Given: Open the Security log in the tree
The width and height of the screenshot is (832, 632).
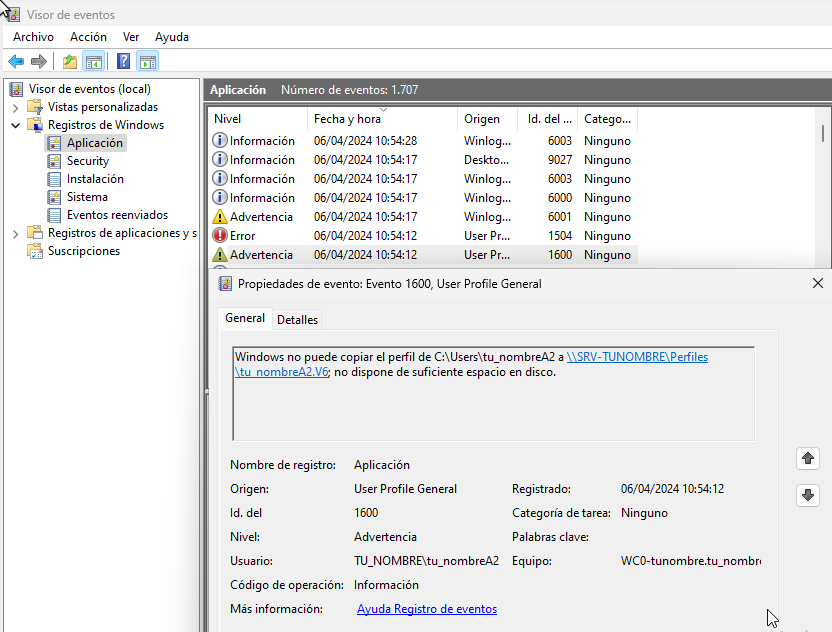Looking at the screenshot, I should [x=87, y=161].
